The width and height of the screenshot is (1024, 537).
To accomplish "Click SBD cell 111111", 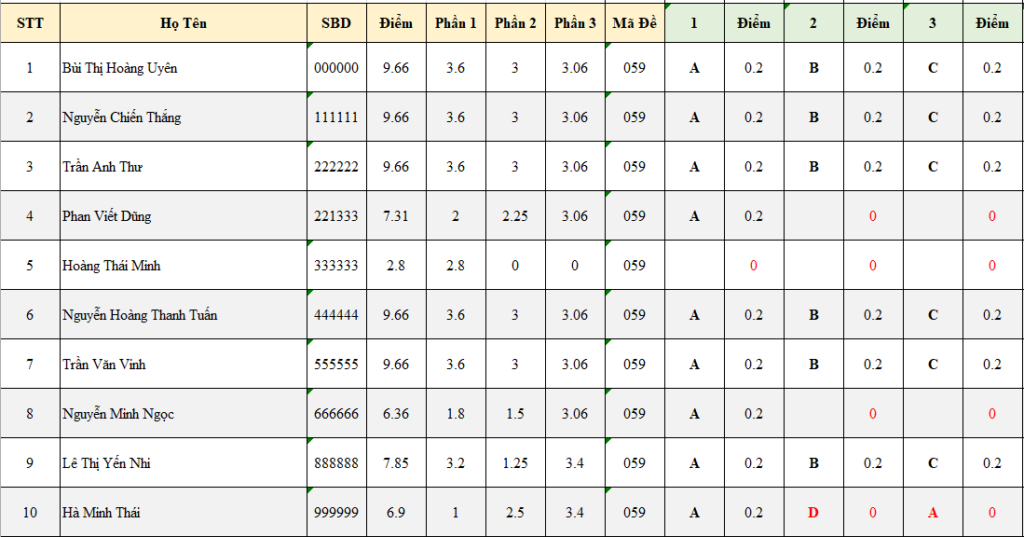I will click(336, 118).
